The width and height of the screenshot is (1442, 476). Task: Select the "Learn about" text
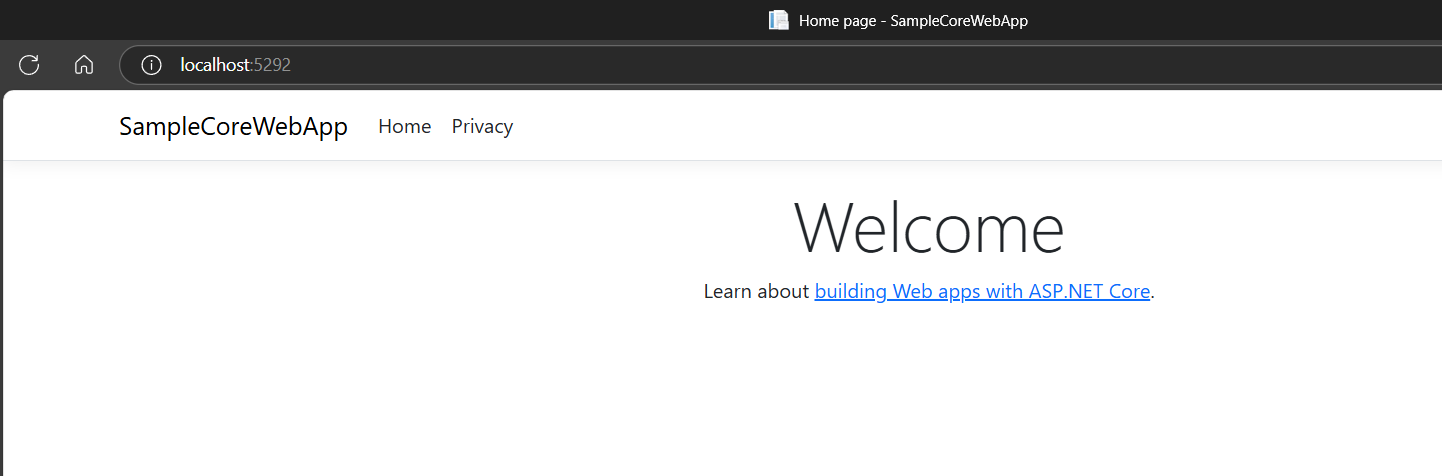pyautogui.click(x=756, y=292)
